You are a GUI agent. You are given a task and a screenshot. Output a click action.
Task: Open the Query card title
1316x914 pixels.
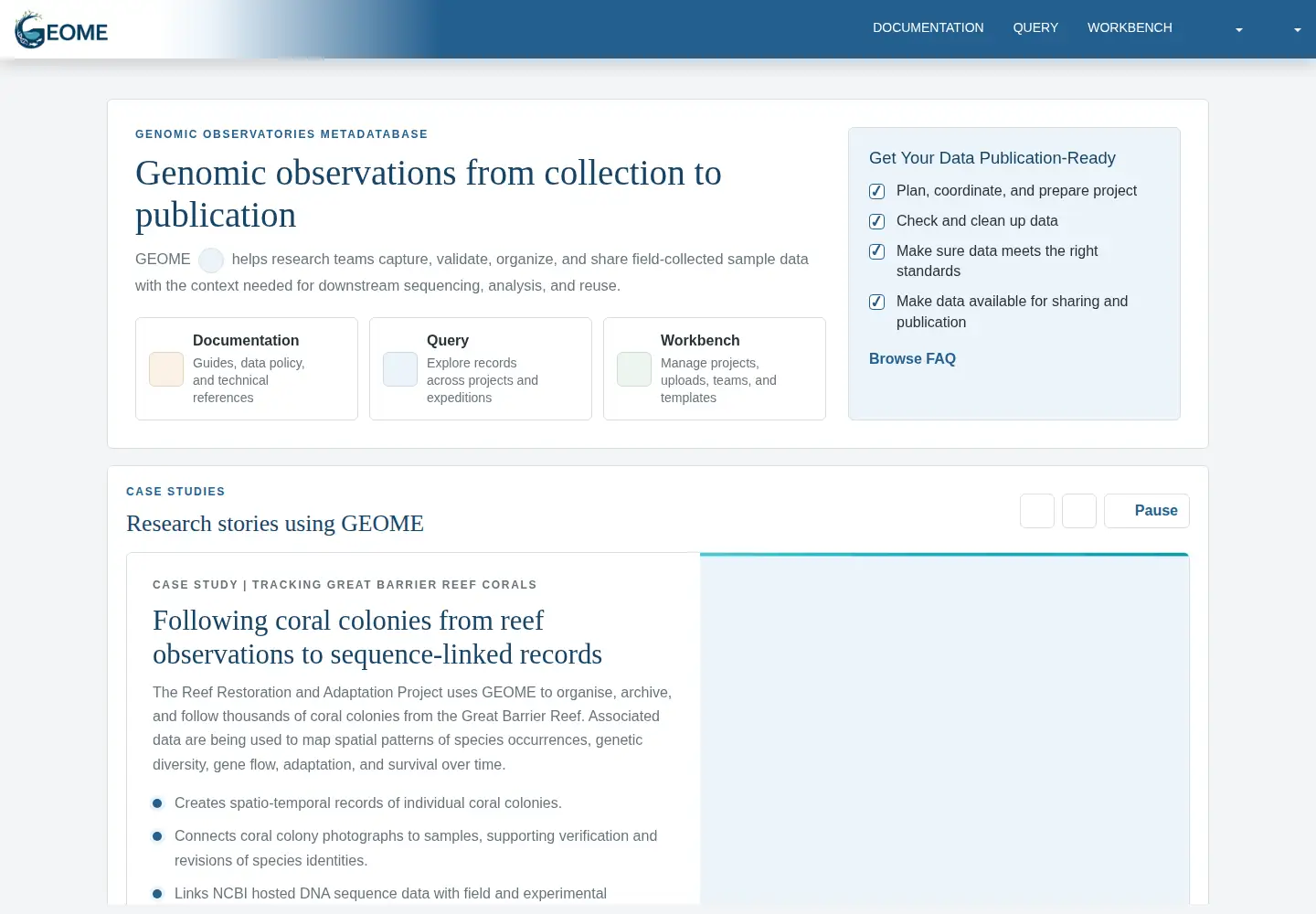pos(448,340)
